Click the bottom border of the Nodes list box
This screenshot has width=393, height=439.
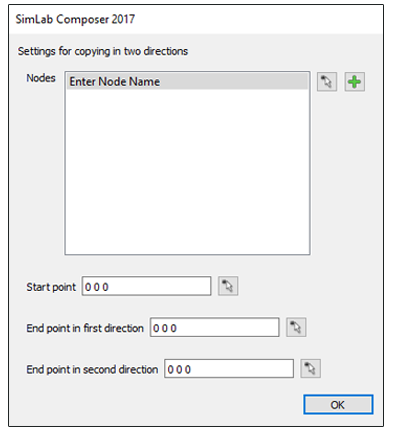[x=187, y=255]
